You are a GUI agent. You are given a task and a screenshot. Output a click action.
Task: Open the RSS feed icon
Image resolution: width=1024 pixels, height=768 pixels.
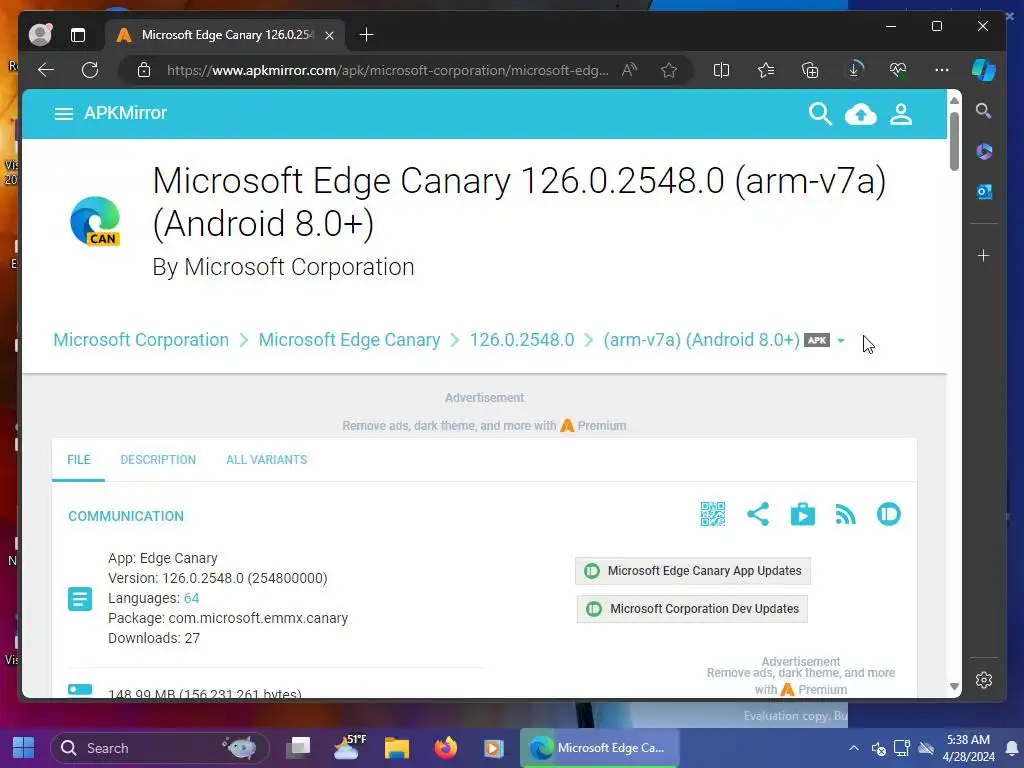coord(846,515)
